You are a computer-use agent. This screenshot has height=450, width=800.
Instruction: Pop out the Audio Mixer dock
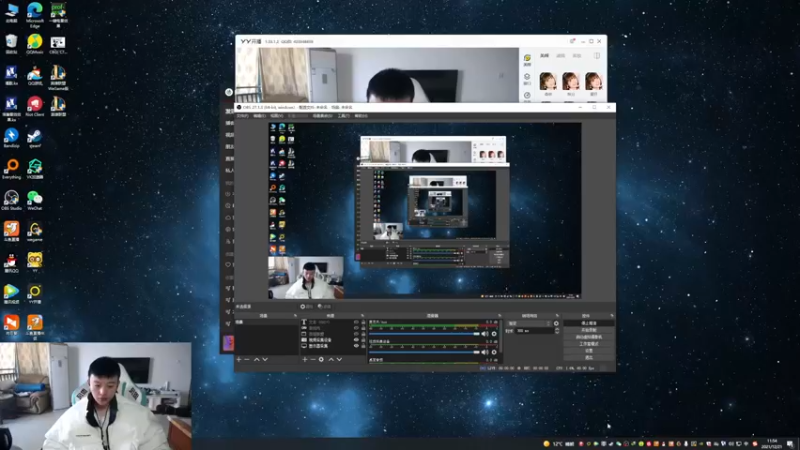(499, 316)
